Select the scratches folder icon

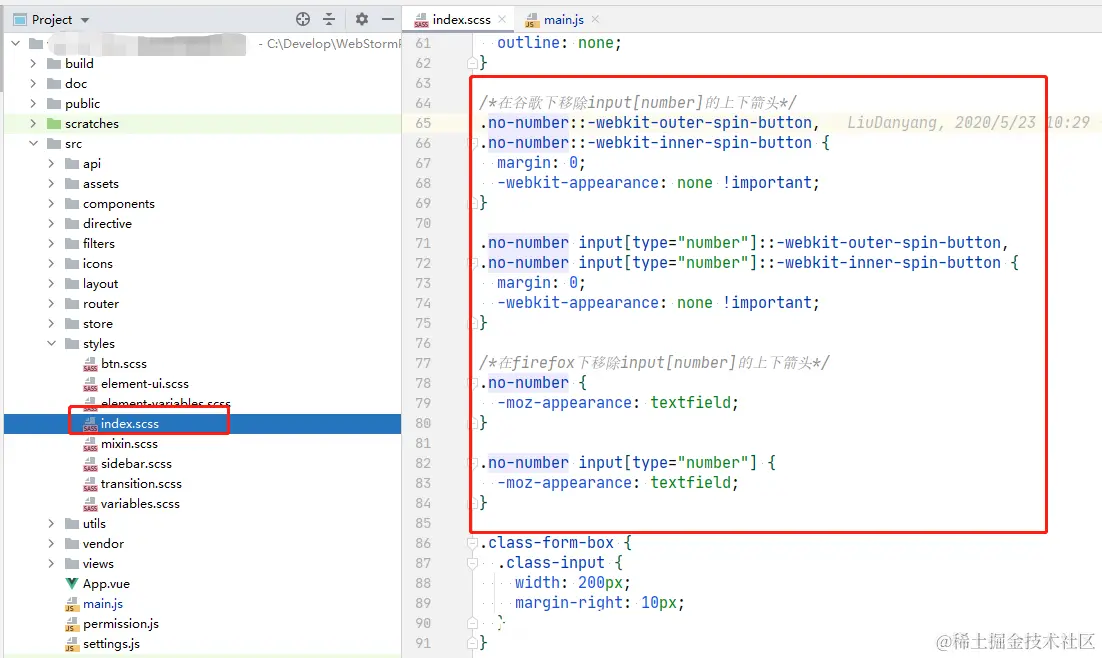coord(53,124)
